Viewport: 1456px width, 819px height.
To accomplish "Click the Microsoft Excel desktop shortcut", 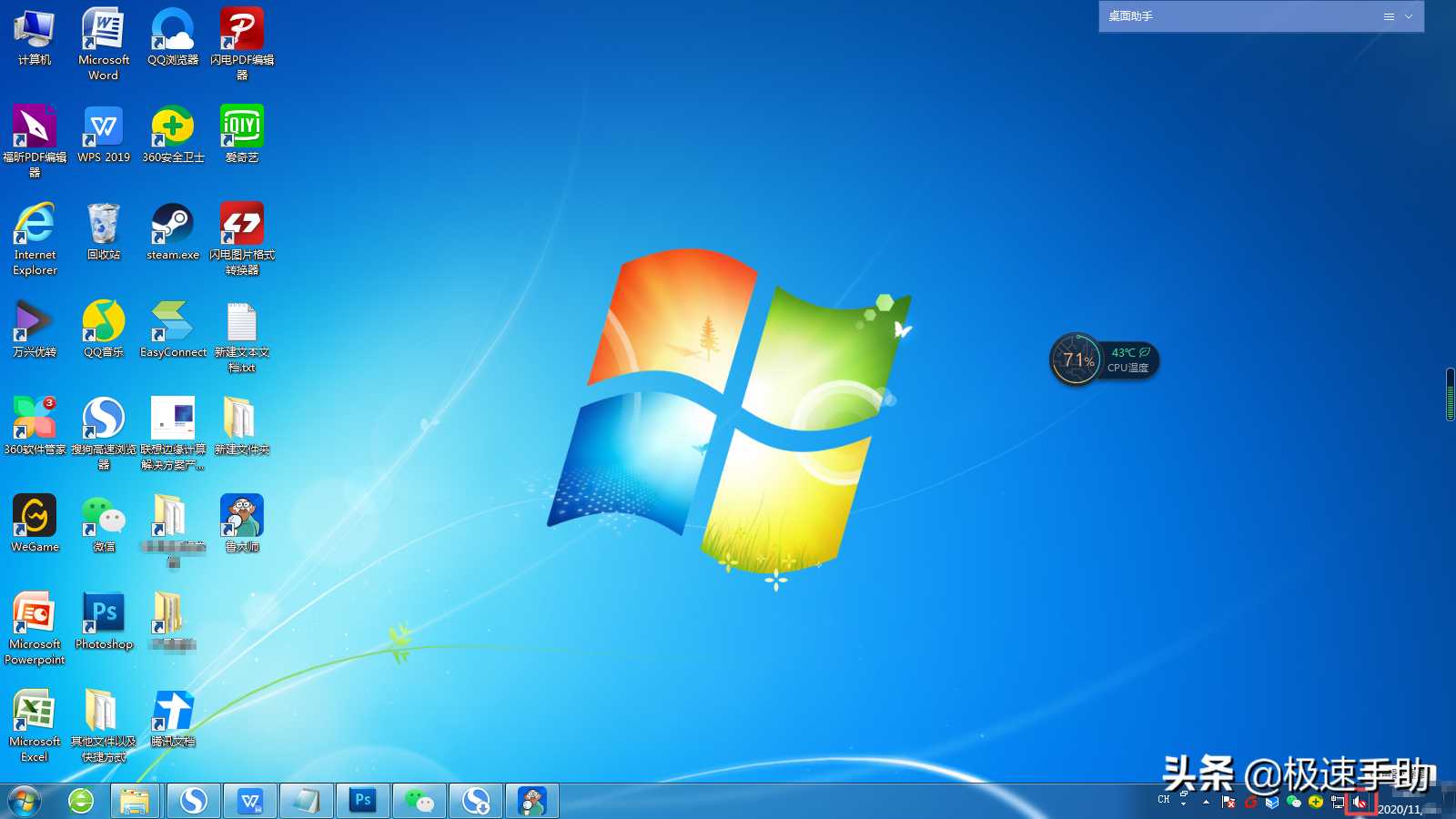I will pyautogui.click(x=35, y=725).
